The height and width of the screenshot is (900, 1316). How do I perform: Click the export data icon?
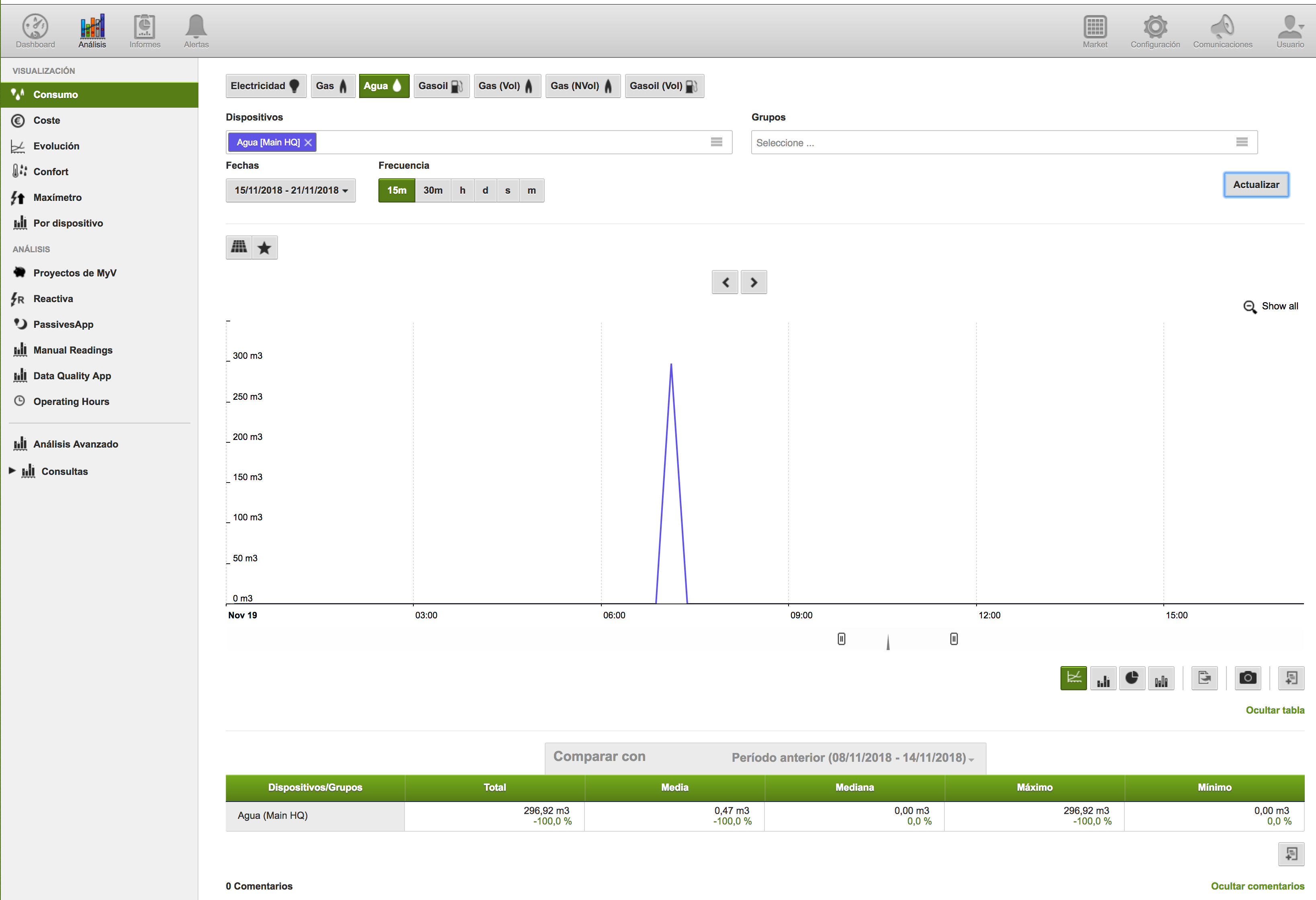click(x=1204, y=678)
